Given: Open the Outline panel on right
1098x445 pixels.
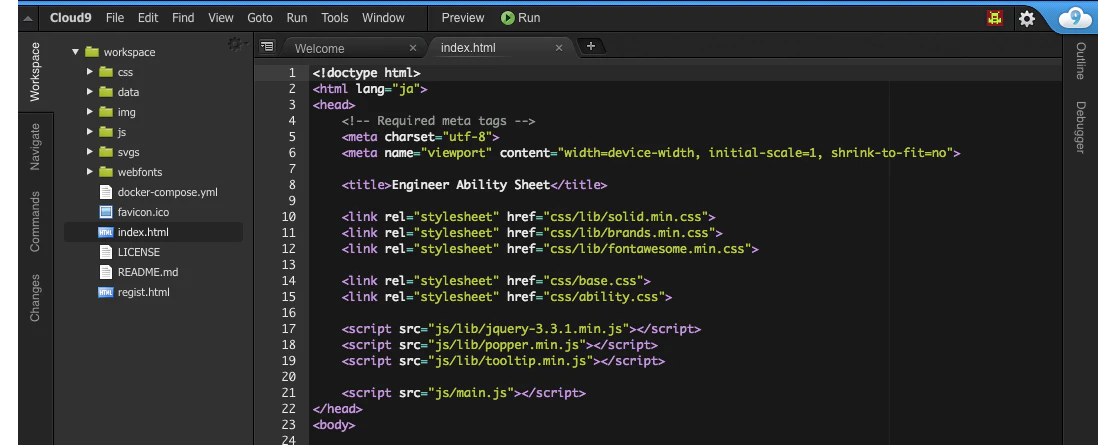Looking at the screenshot, I should tap(1080, 61).
